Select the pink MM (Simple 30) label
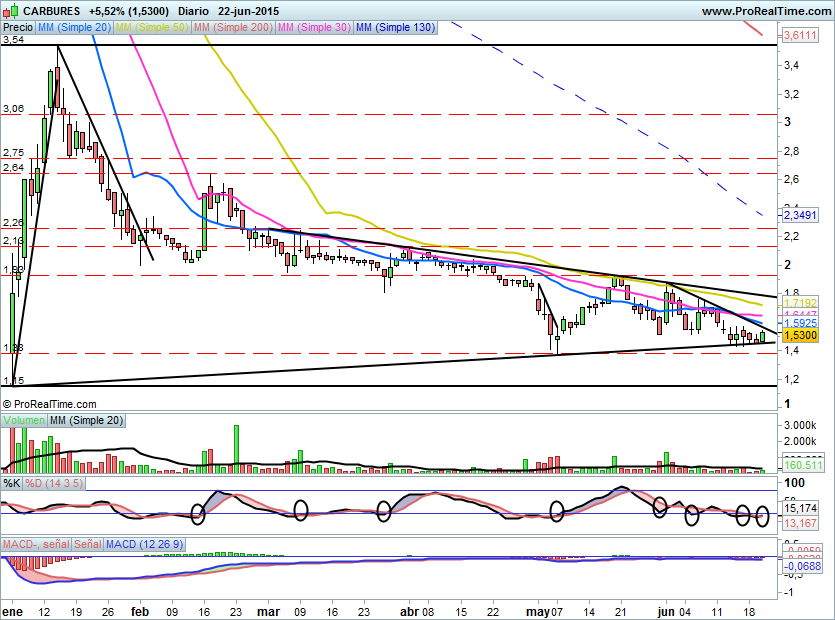The width and height of the screenshot is (835, 620). coord(313,28)
